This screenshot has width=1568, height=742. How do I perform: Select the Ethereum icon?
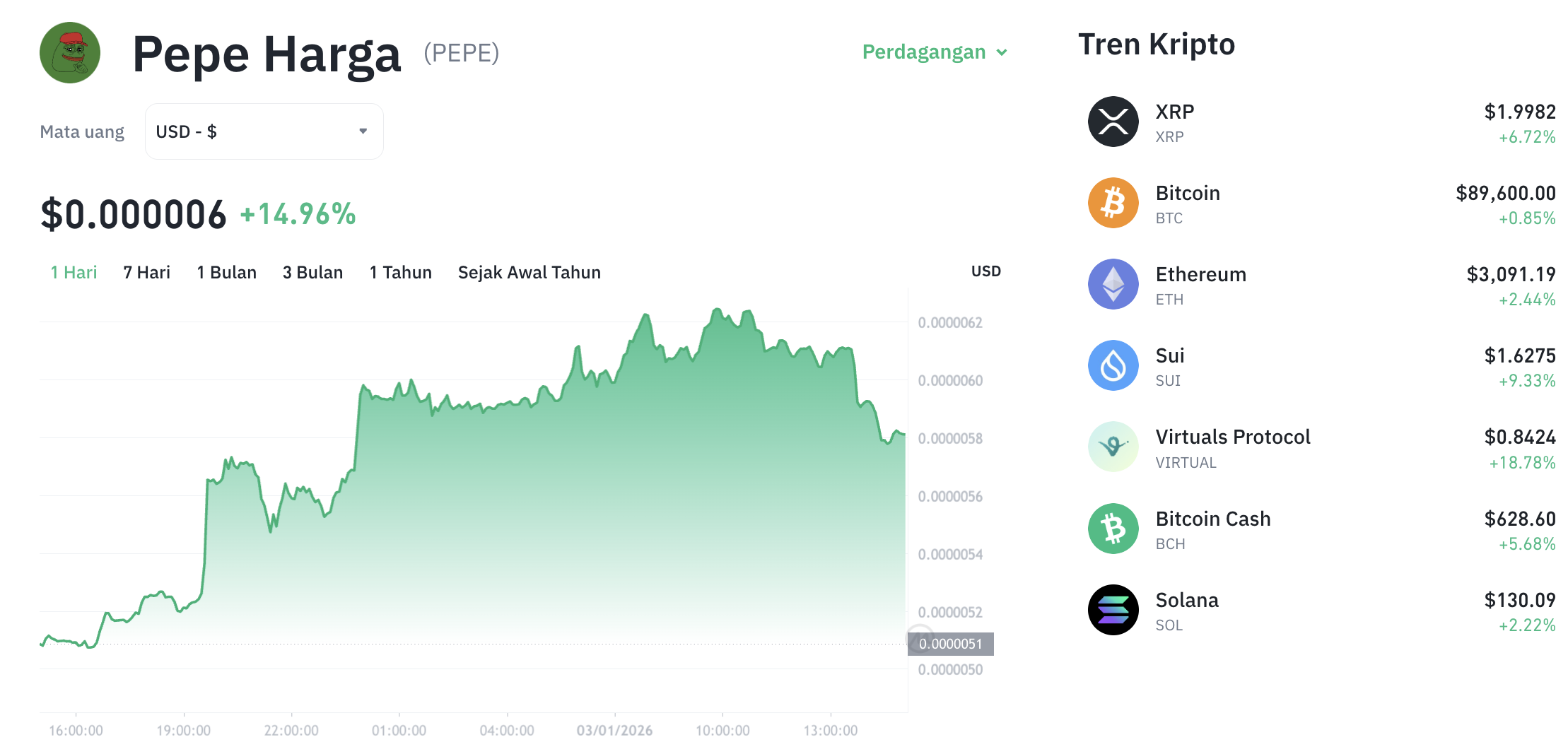pos(1112,284)
